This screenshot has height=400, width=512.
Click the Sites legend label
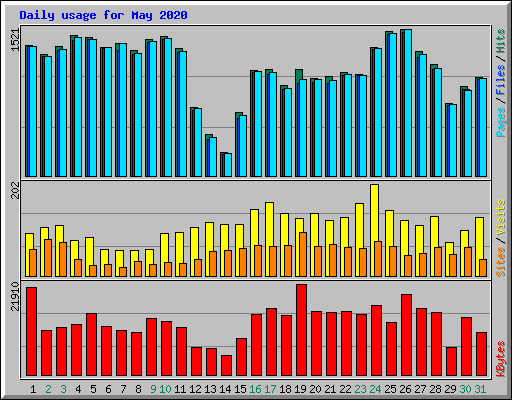500,262
